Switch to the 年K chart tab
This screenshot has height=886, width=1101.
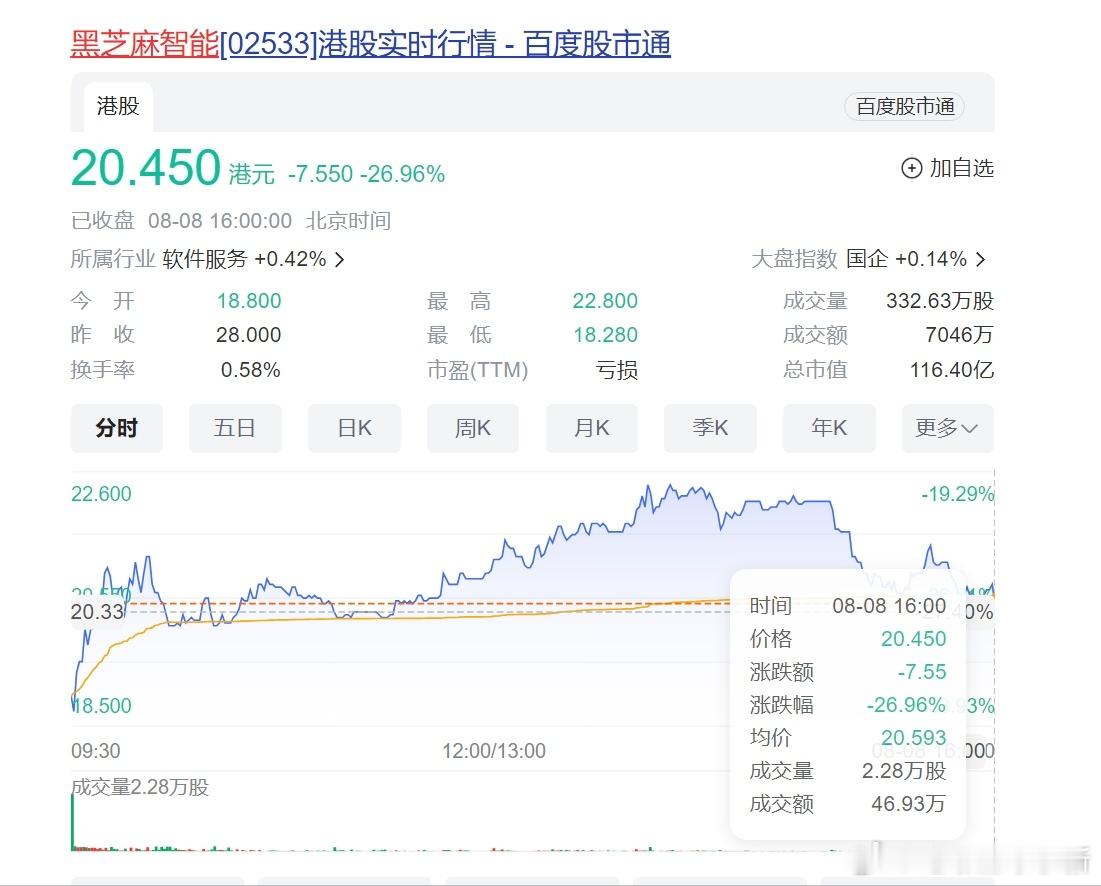tap(829, 428)
